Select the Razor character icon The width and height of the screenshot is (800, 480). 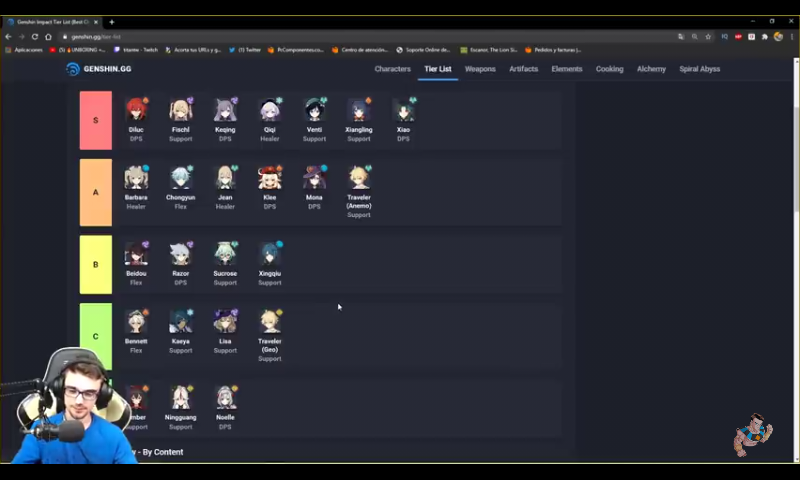pyautogui.click(x=181, y=254)
